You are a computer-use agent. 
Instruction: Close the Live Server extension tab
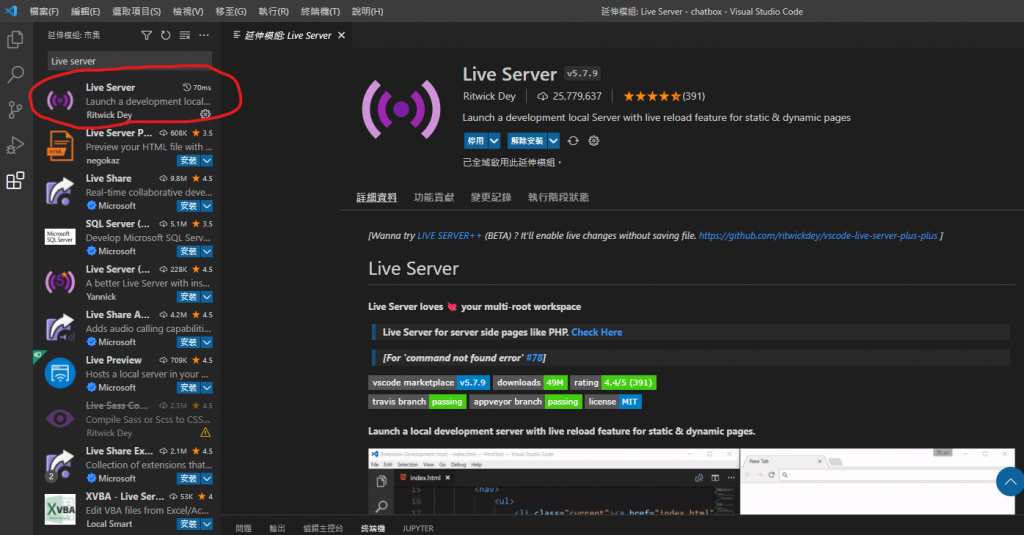click(x=341, y=35)
